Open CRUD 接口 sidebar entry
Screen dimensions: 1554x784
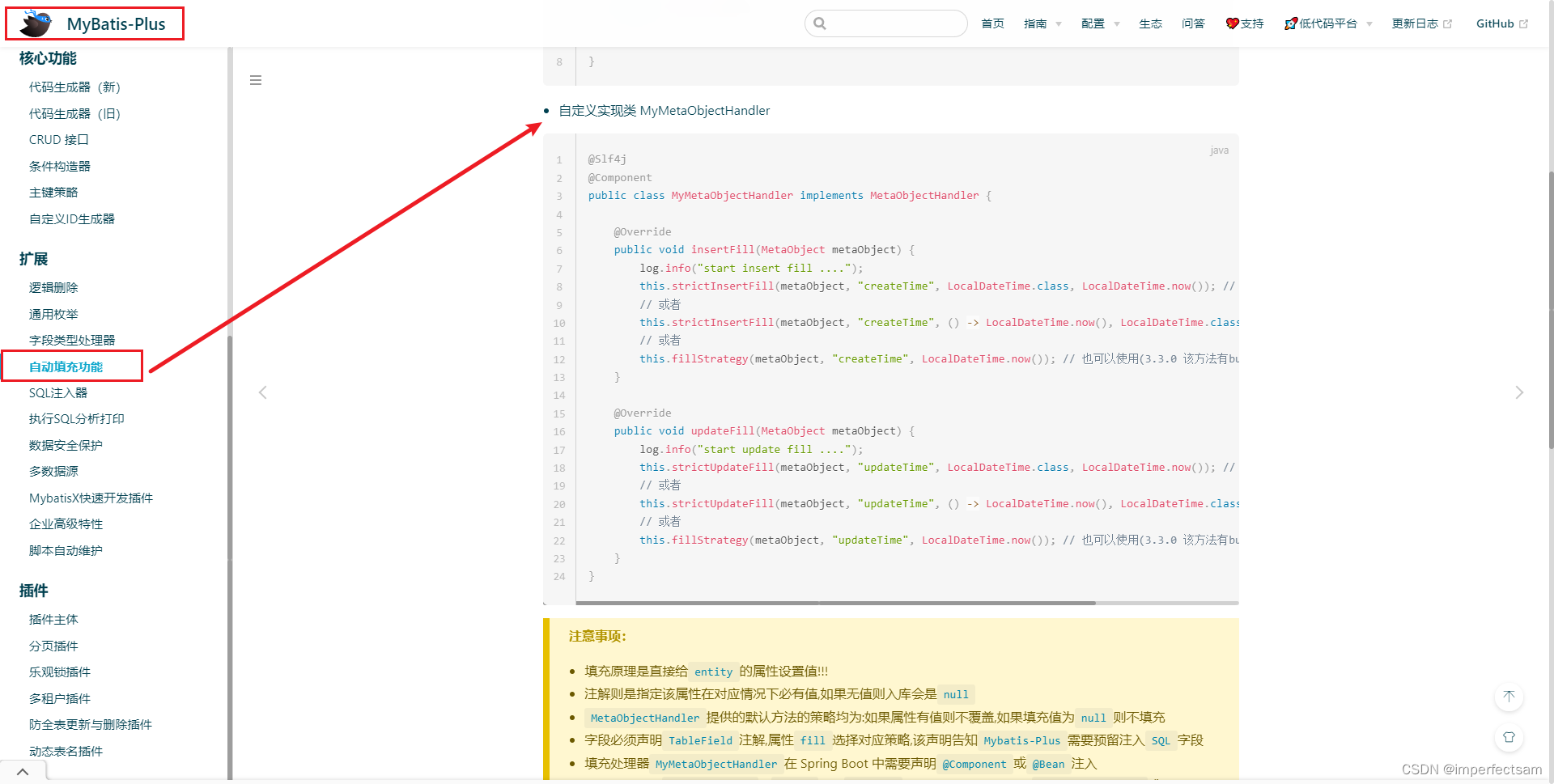tap(59, 140)
